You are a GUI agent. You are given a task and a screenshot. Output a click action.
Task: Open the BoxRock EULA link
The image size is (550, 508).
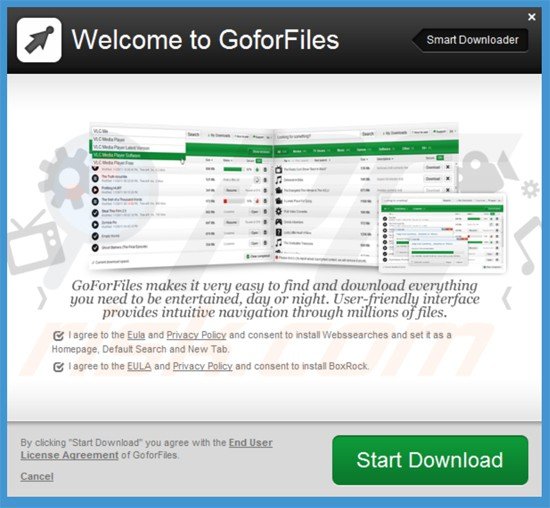pyautogui.click(x=139, y=366)
